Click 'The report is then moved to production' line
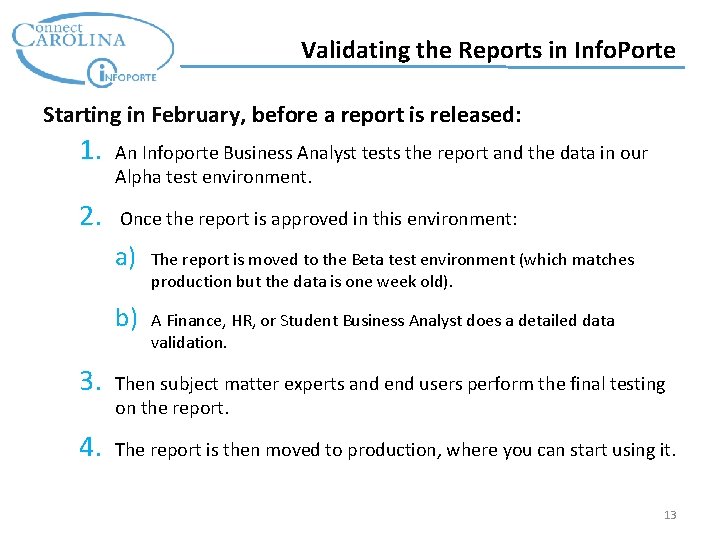This screenshot has width=720, height=540. coord(395,450)
